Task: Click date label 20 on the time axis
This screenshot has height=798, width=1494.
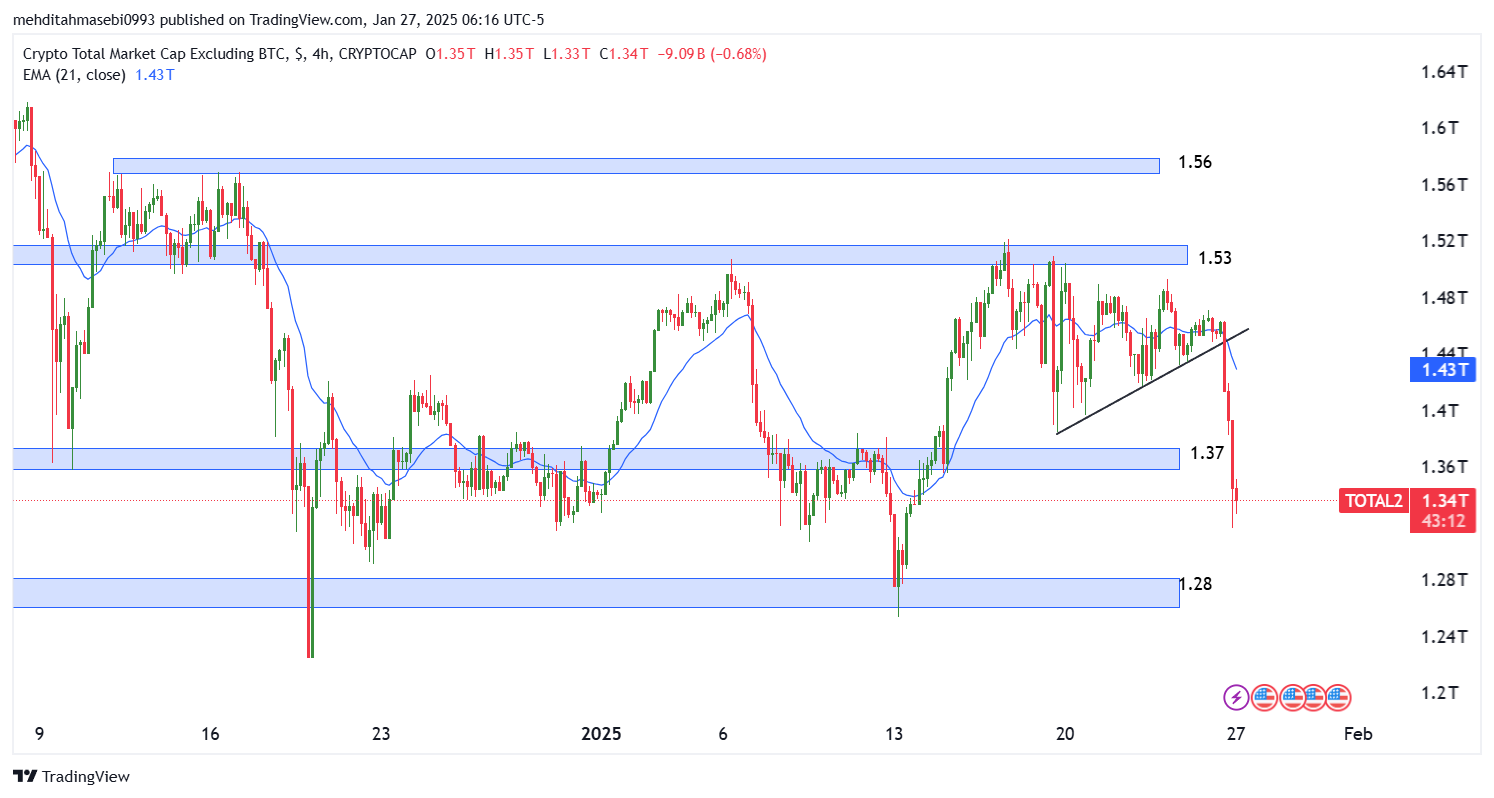Action: coord(1065,734)
